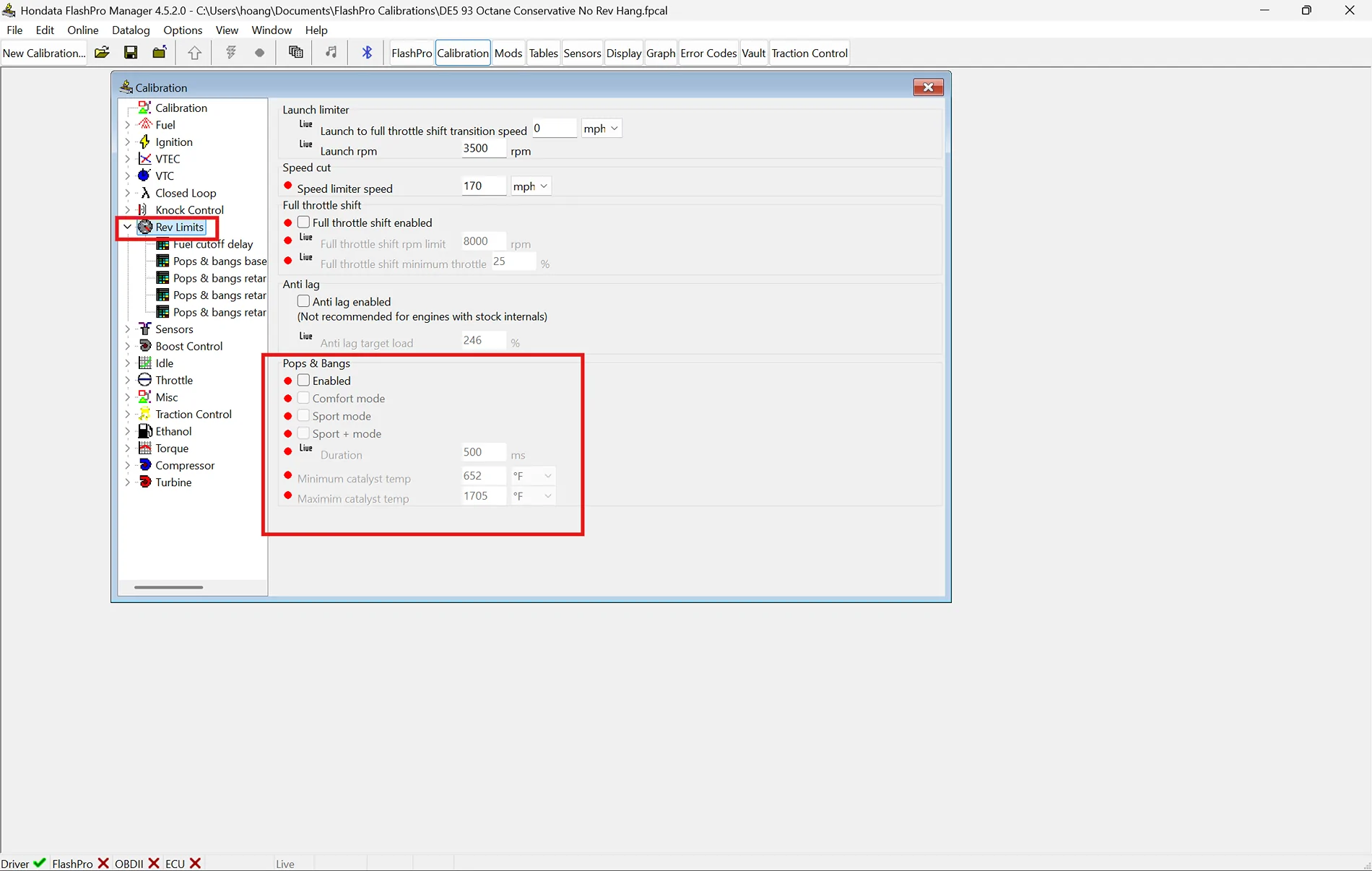Image resolution: width=1372 pixels, height=871 pixels.
Task: Check Full throttle shift enabled
Action: 304,222
